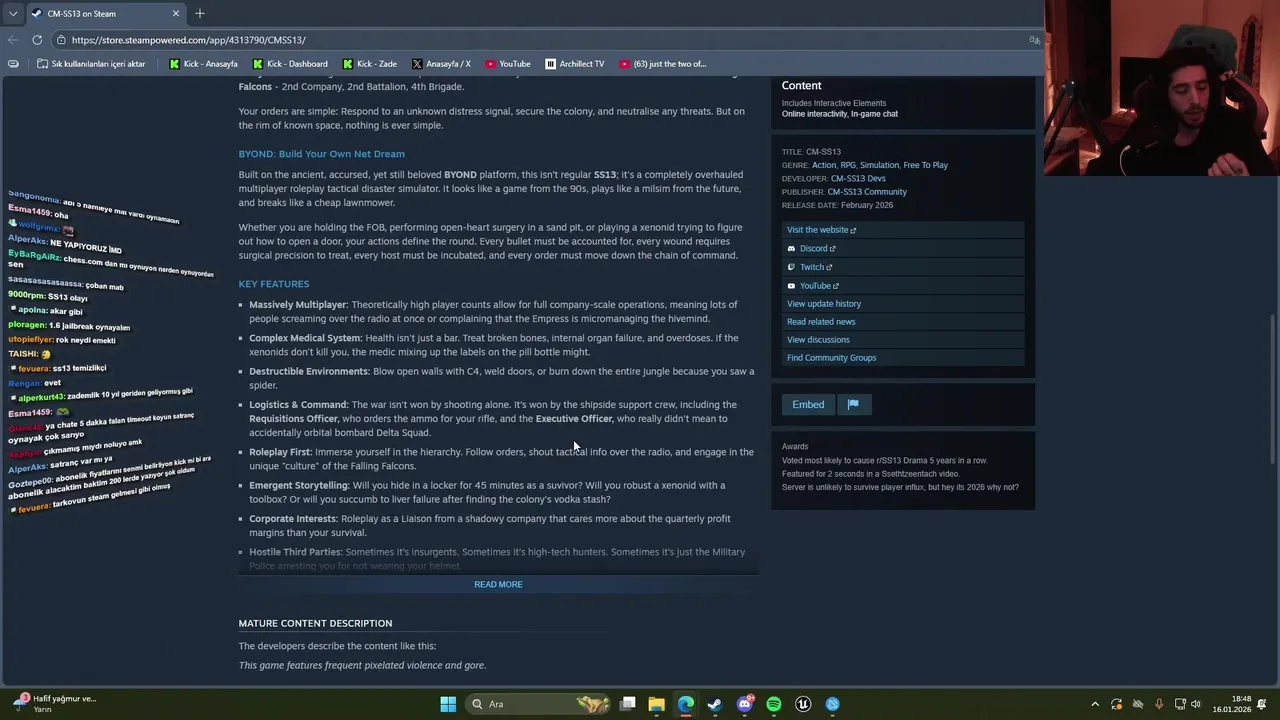Go back using the browser back arrow
Viewport: 1280px width, 720px height.
(12, 40)
